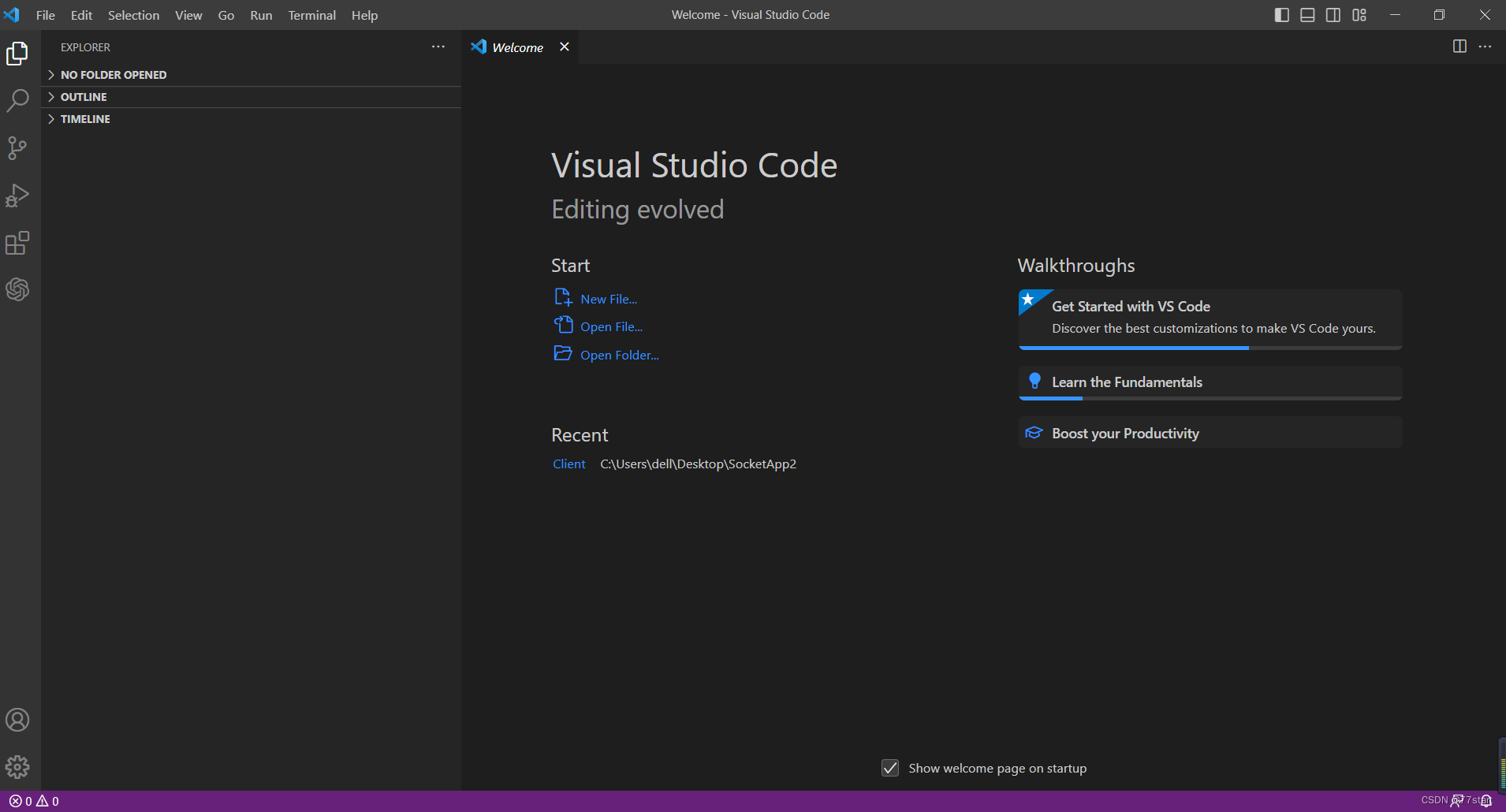Expand the NO FOLDER OPENED section
1506x812 pixels.
(x=251, y=75)
